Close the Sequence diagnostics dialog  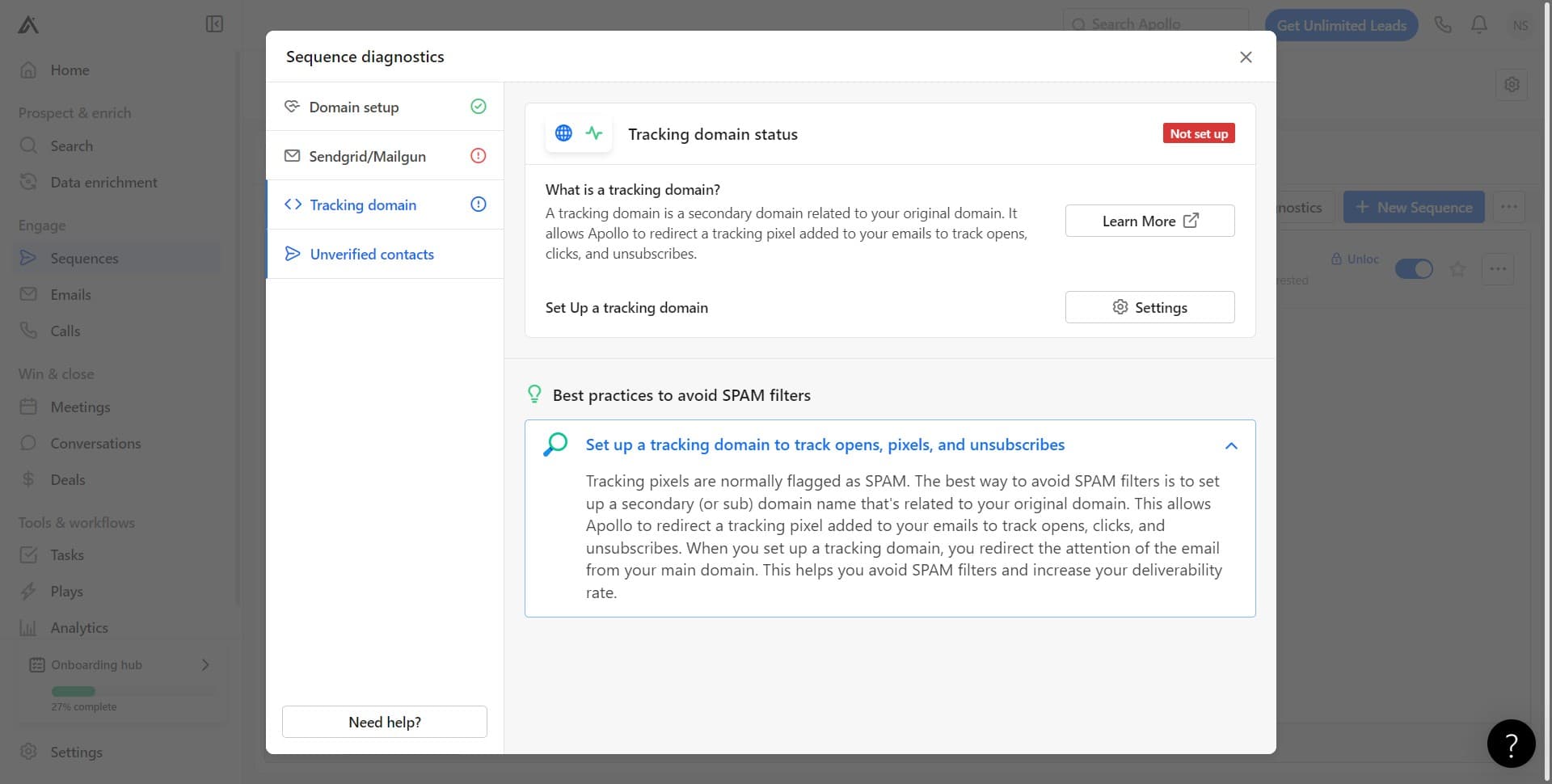pyautogui.click(x=1246, y=57)
